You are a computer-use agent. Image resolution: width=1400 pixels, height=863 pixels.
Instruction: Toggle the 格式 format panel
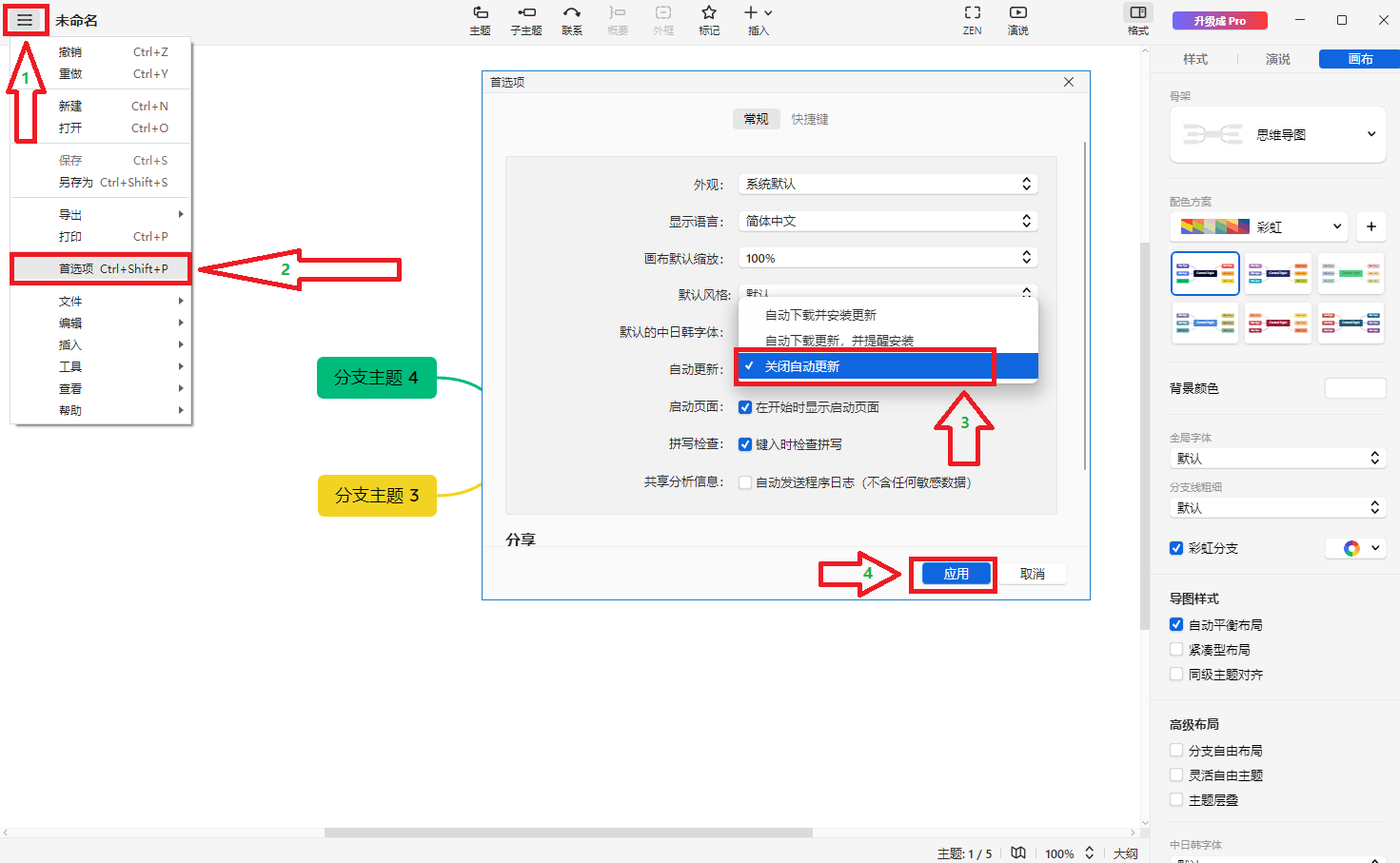tap(1138, 20)
